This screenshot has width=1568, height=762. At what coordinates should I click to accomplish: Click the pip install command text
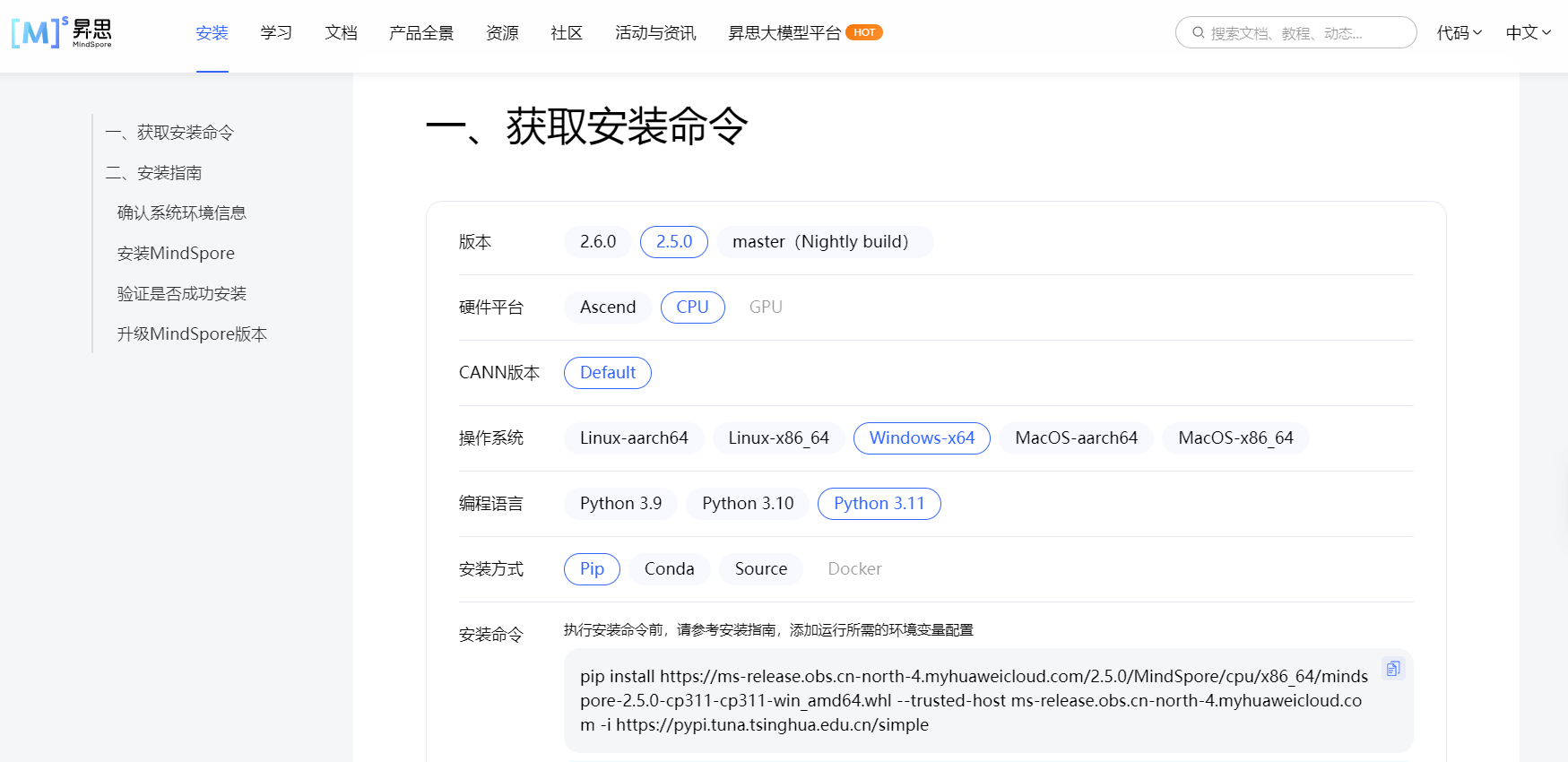coord(974,701)
